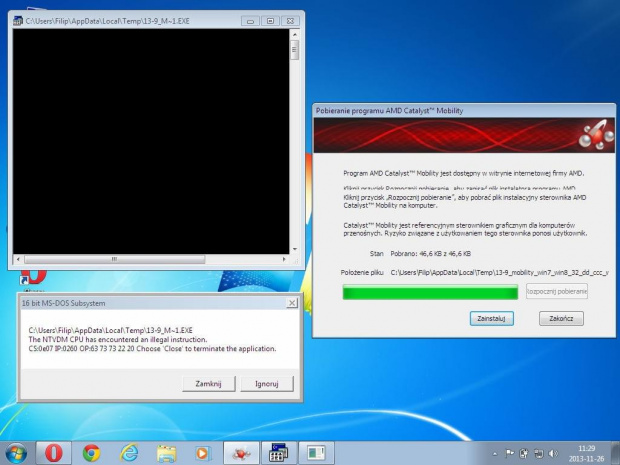Open Windows Explorer folder icon in taskbar

(x=166, y=453)
